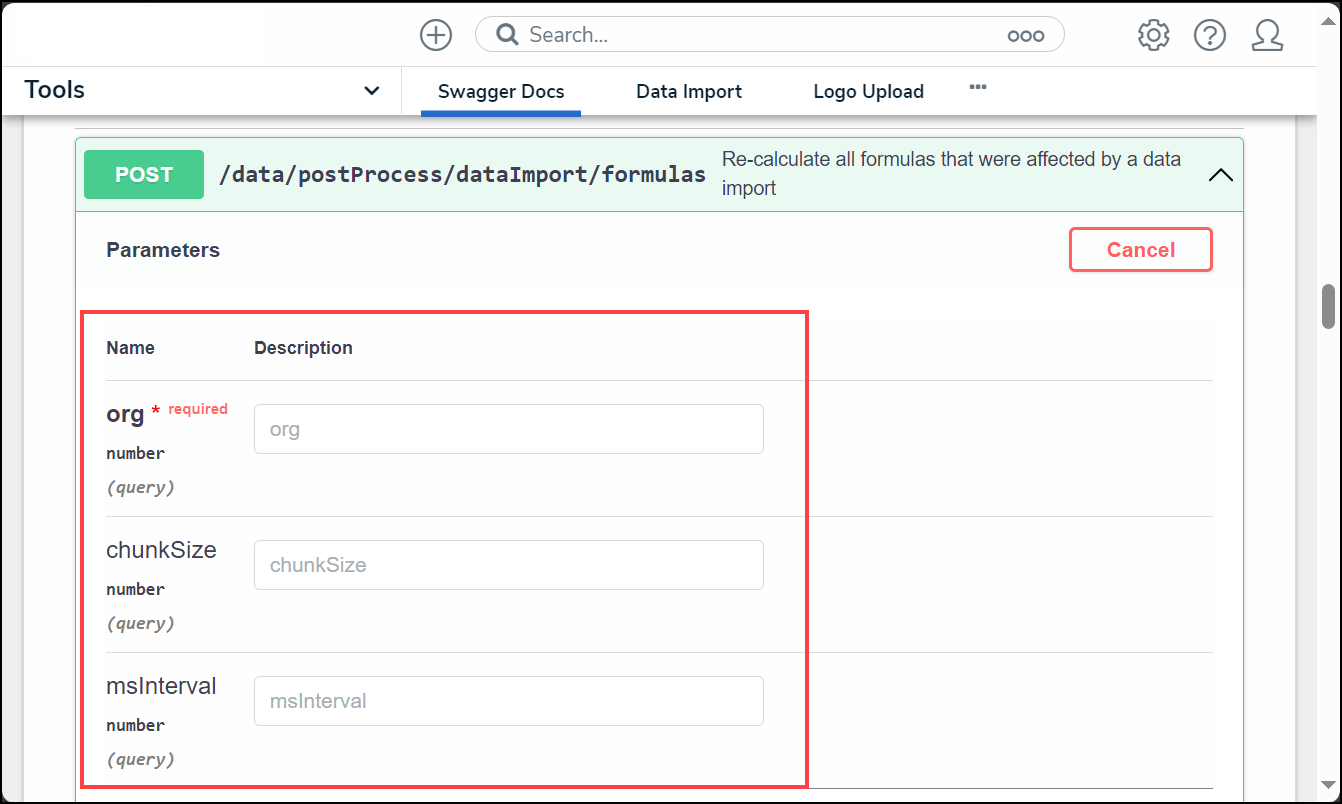Viewport: 1342px width, 804px height.
Task: Click into the org parameter field
Action: click(x=508, y=429)
